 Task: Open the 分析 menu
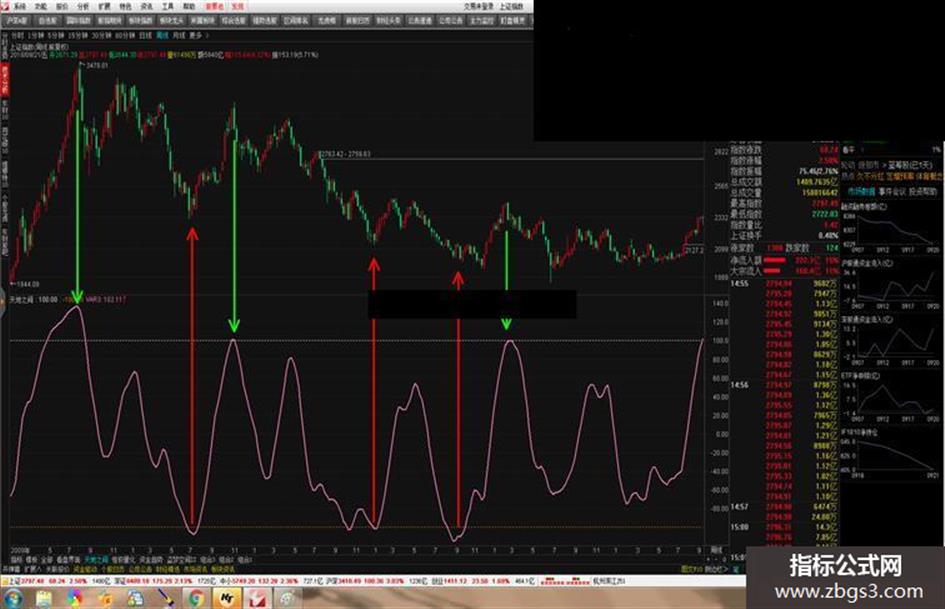pos(83,7)
